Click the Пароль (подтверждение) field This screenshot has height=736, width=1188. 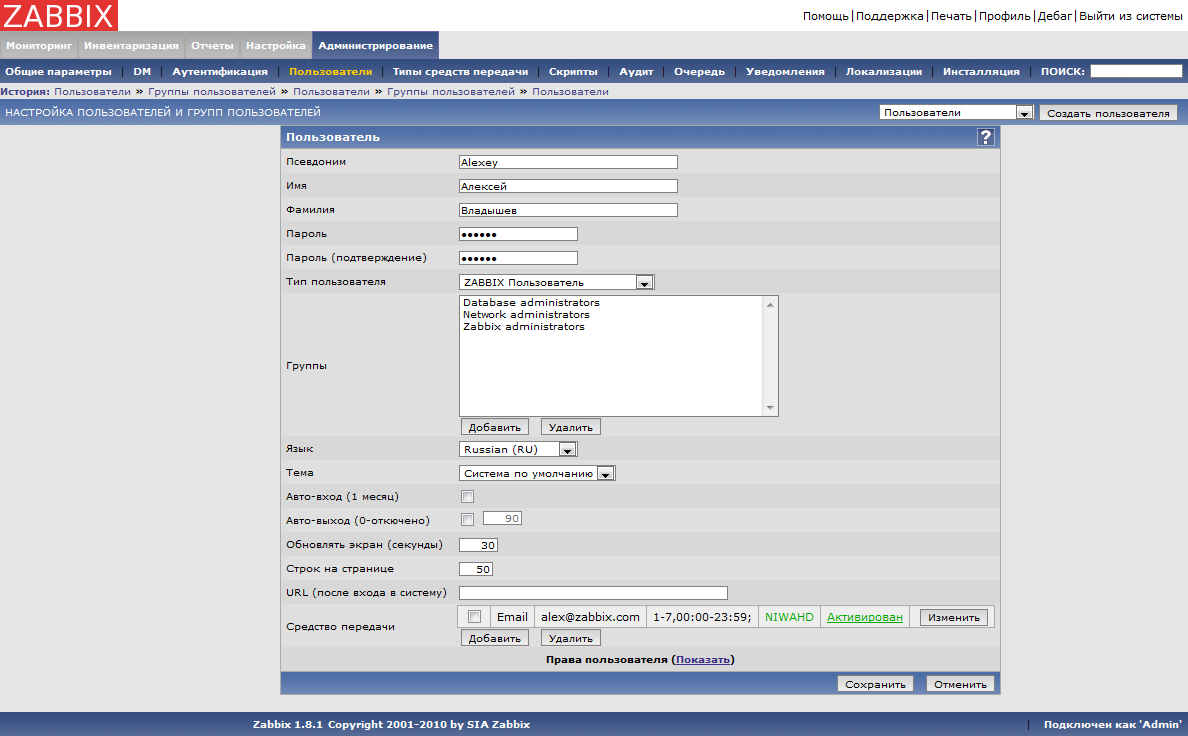tap(518, 258)
